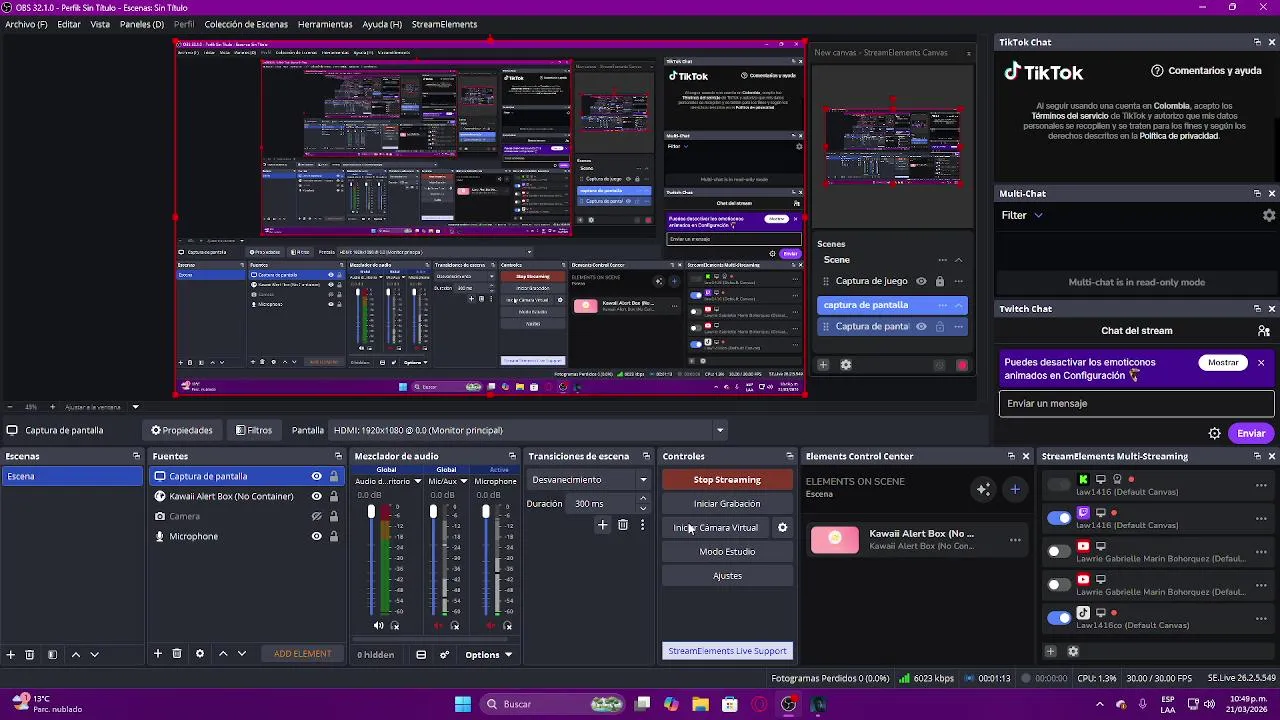Screen dimensions: 1280x720
Task: Open Multi-Streaming settings gear at bottom
Action: 1073,651
